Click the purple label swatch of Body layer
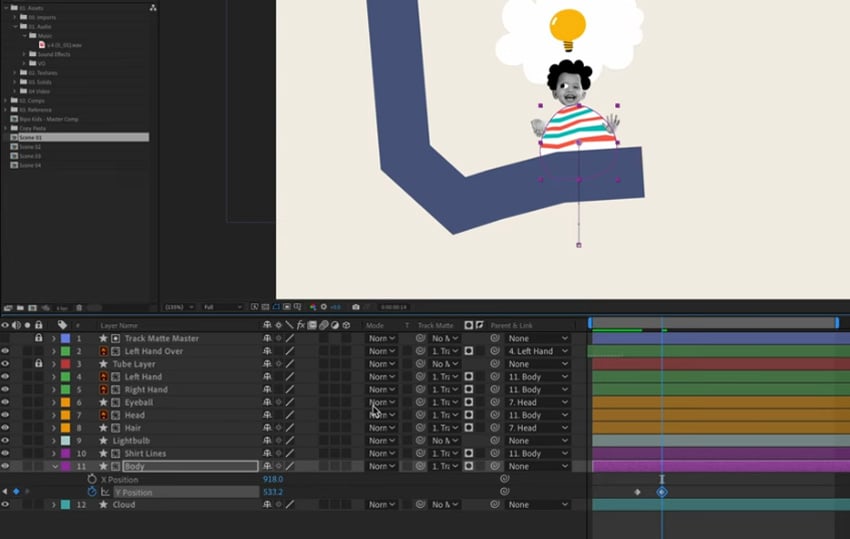This screenshot has height=539, width=850. pyautogui.click(x=65, y=466)
